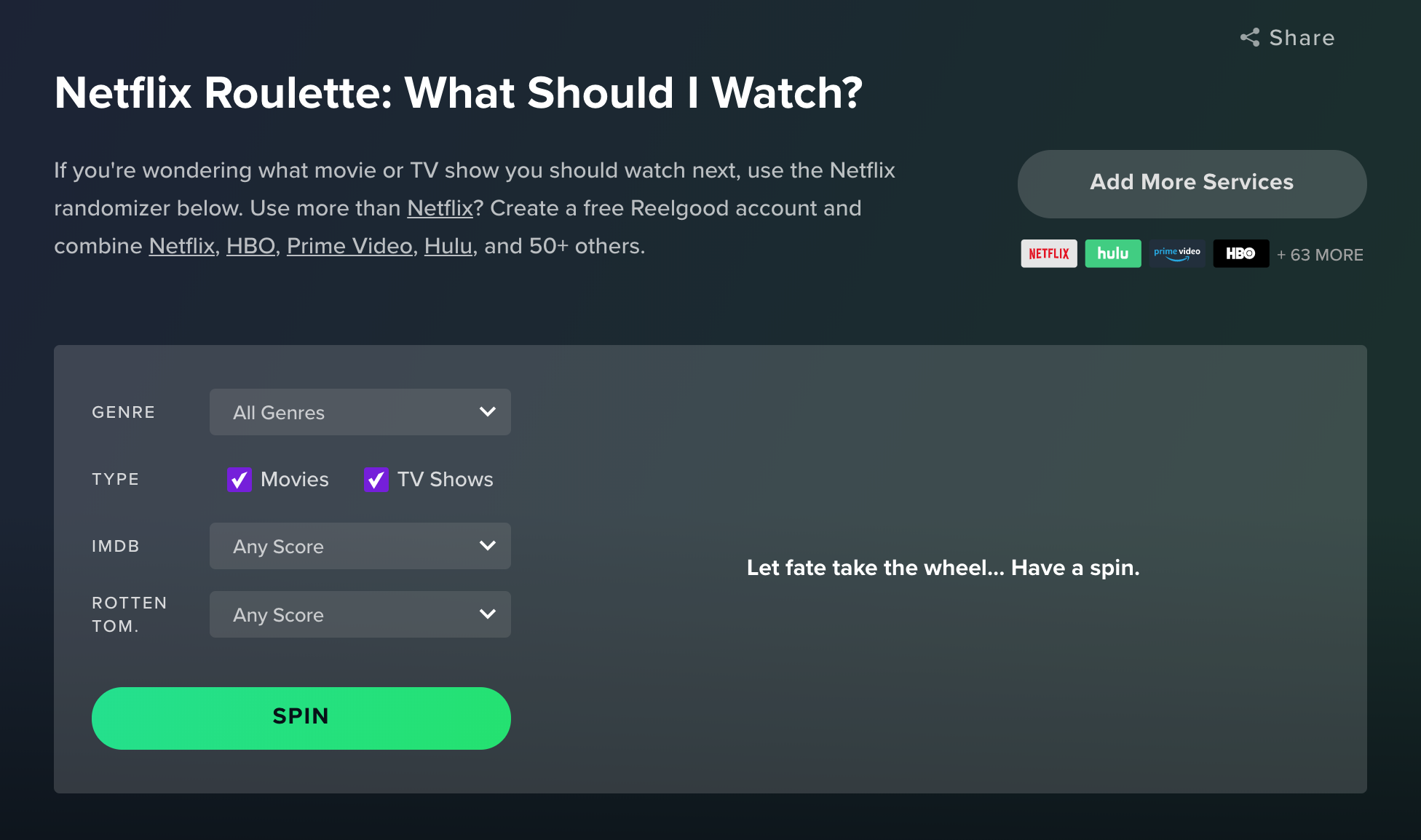The width and height of the screenshot is (1421, 840).
Task: Click the Genre dropdown chevron arrow
Action: [x=488, y=412]
